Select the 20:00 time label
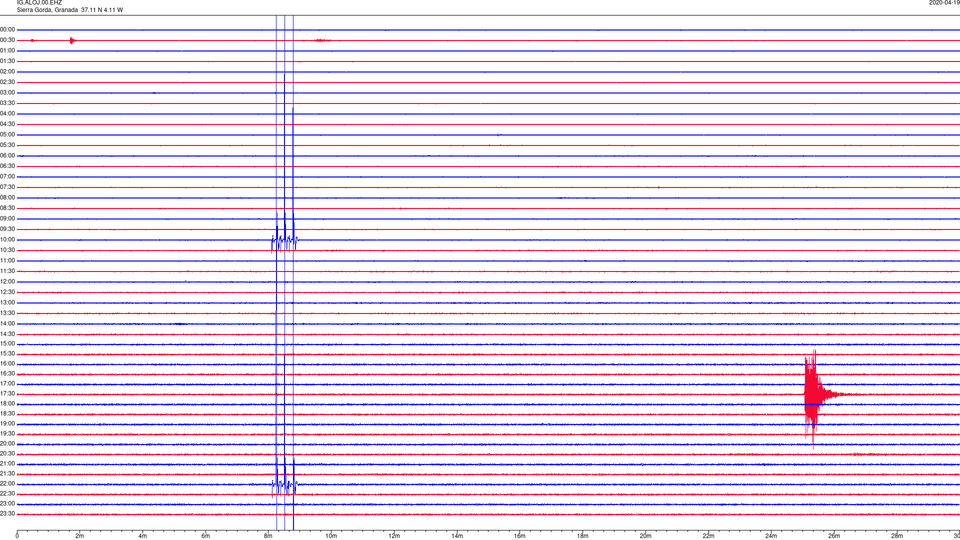960x540 pixels. (7, 444)
